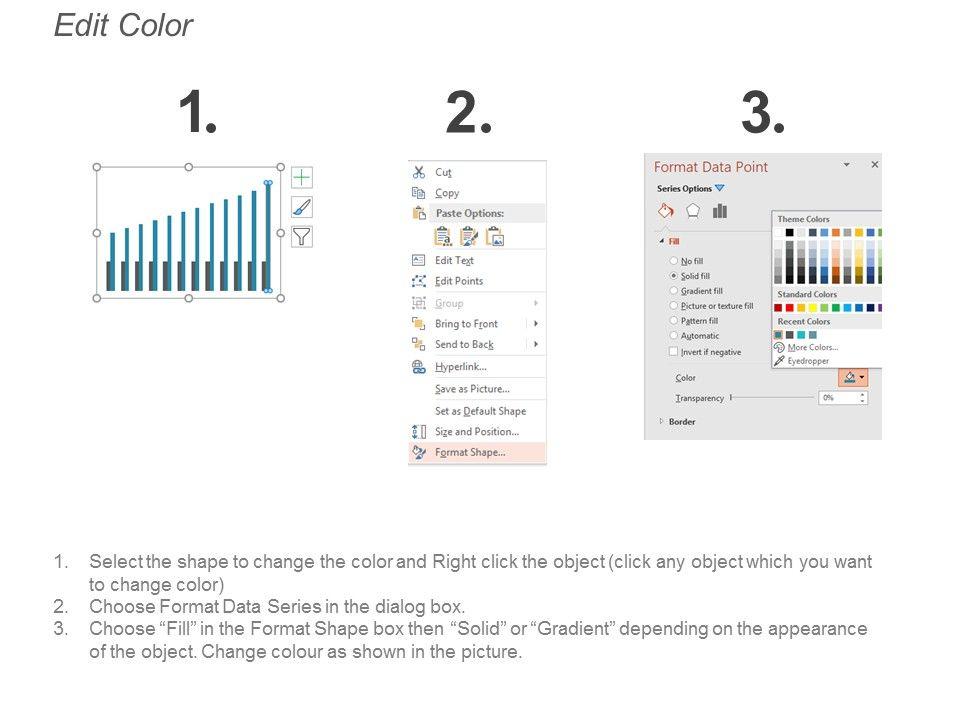Enable Invert if negative checkbox
Screen dimensions: 960x720
coord(673,352)
